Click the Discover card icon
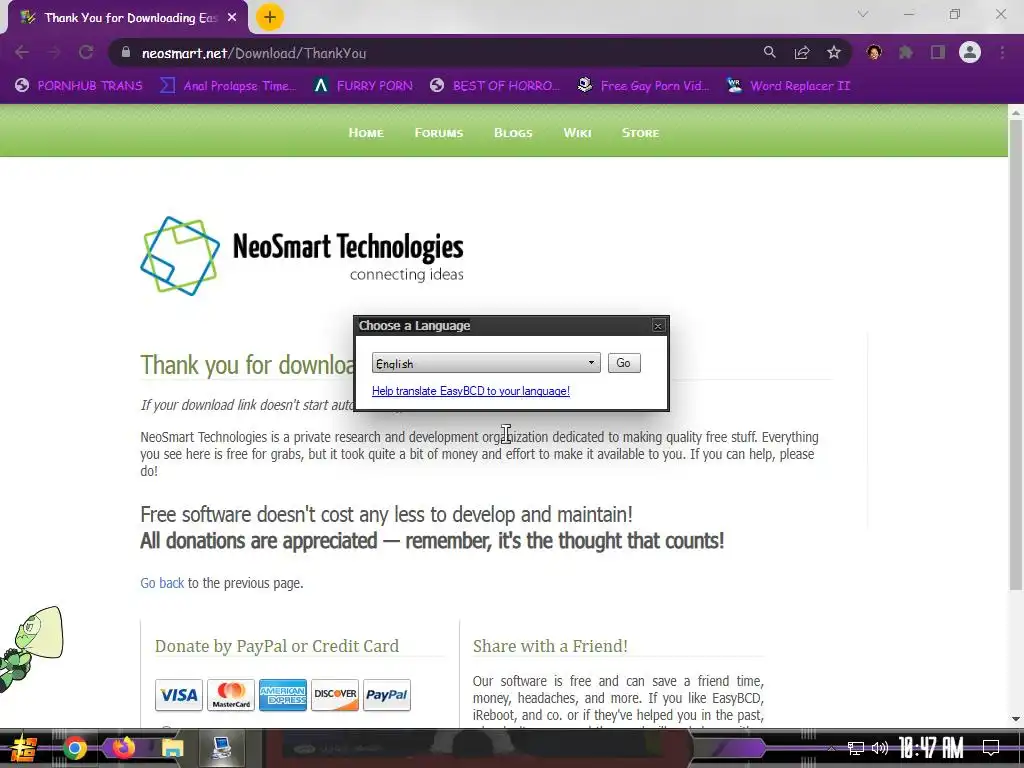 click(x=335, y=695)
